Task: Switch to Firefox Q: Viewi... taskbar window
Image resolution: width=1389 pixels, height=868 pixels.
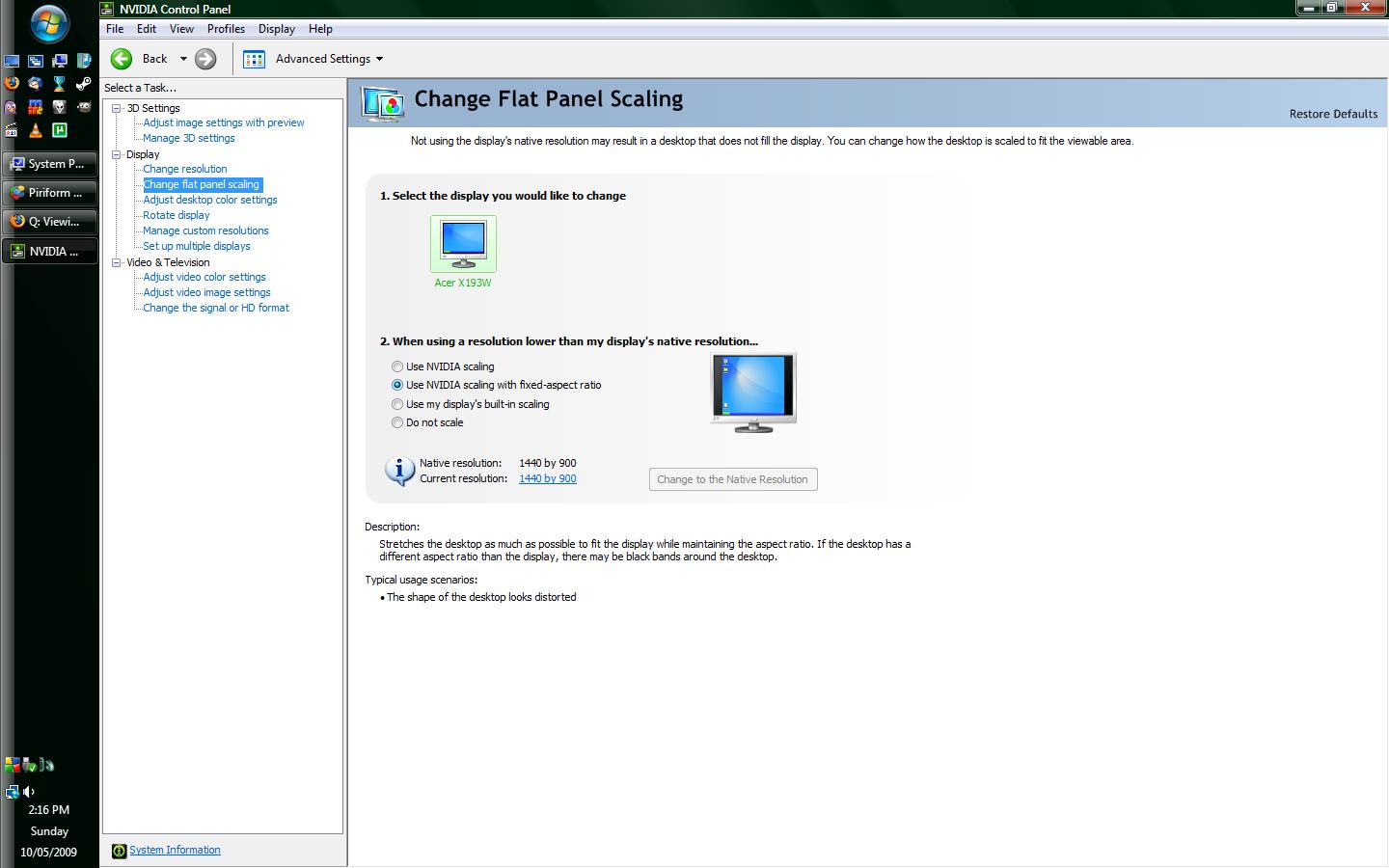Action: pyautogui.click(x=50, y=222)
